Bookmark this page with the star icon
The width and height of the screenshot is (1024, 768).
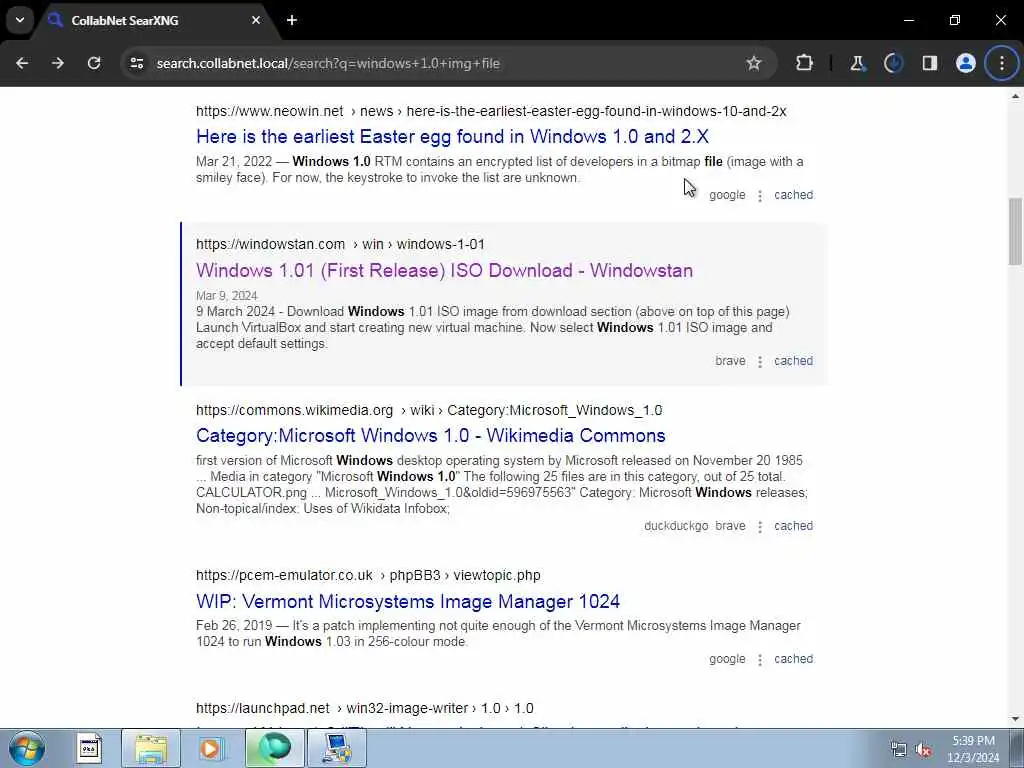click(754, 63)
